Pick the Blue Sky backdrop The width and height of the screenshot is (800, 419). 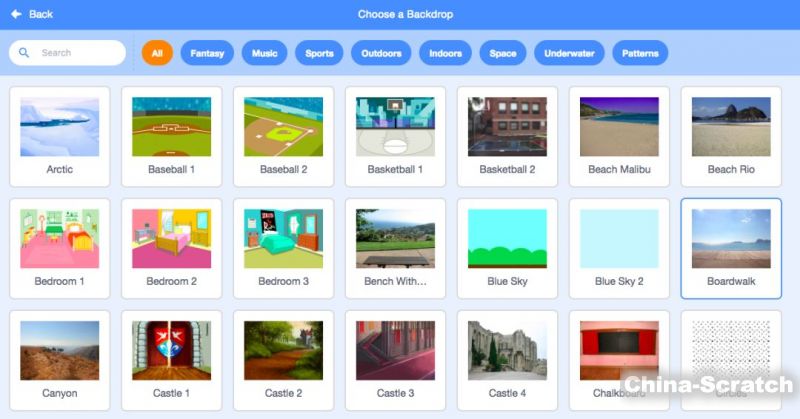507,248
